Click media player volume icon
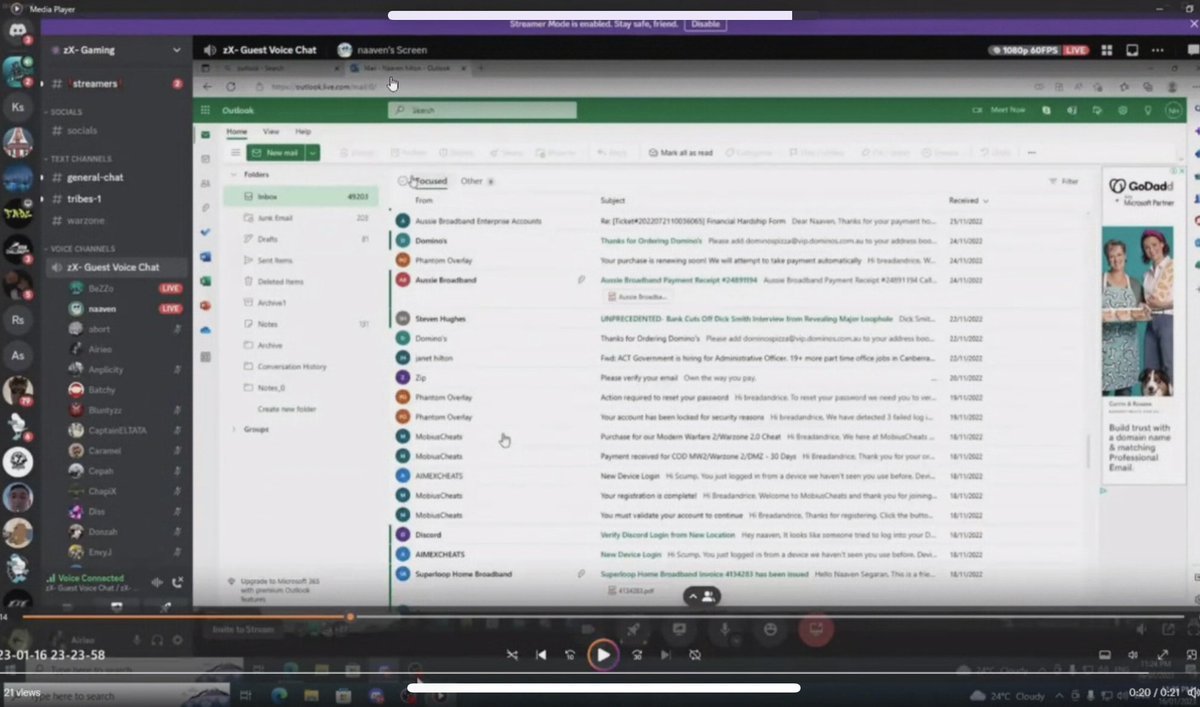 coord(1133,655)
